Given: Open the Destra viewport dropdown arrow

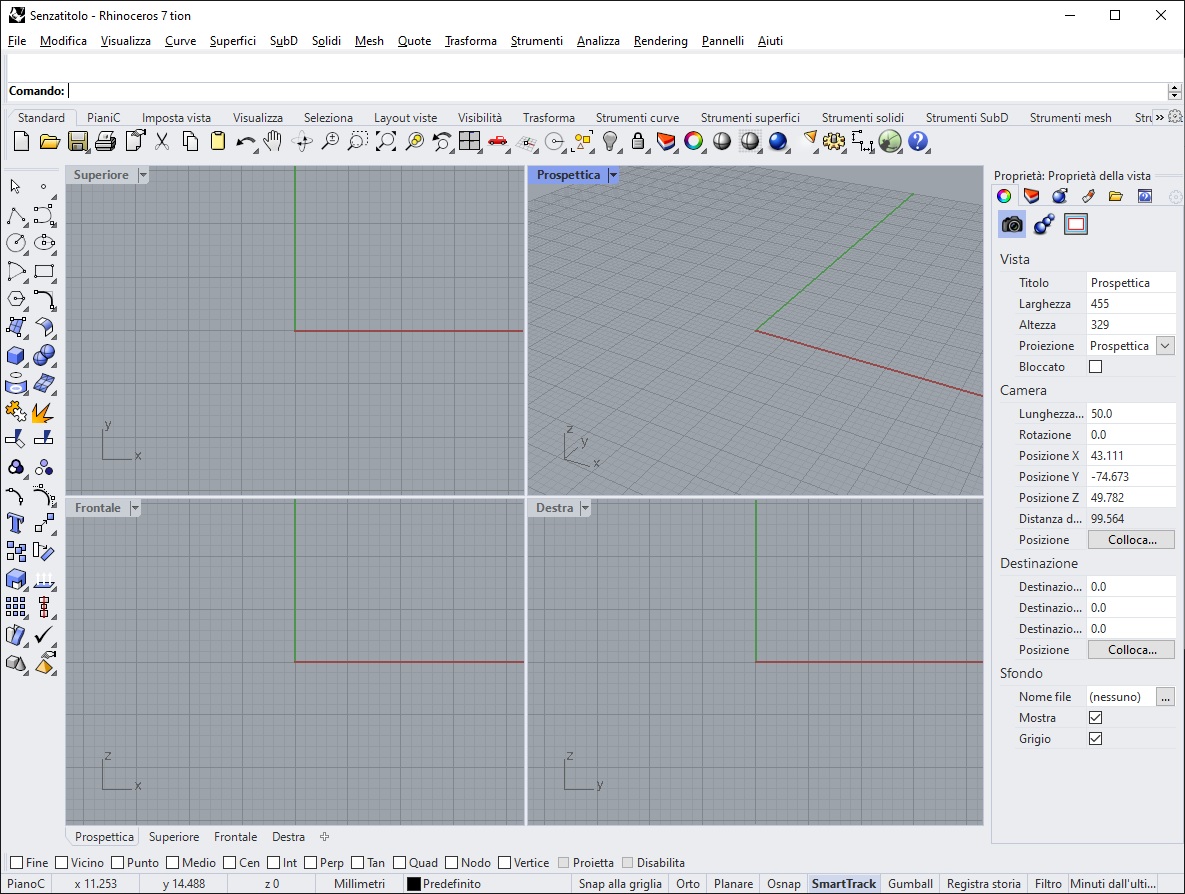Looking at the screenshot, I should tap(584, 508).
